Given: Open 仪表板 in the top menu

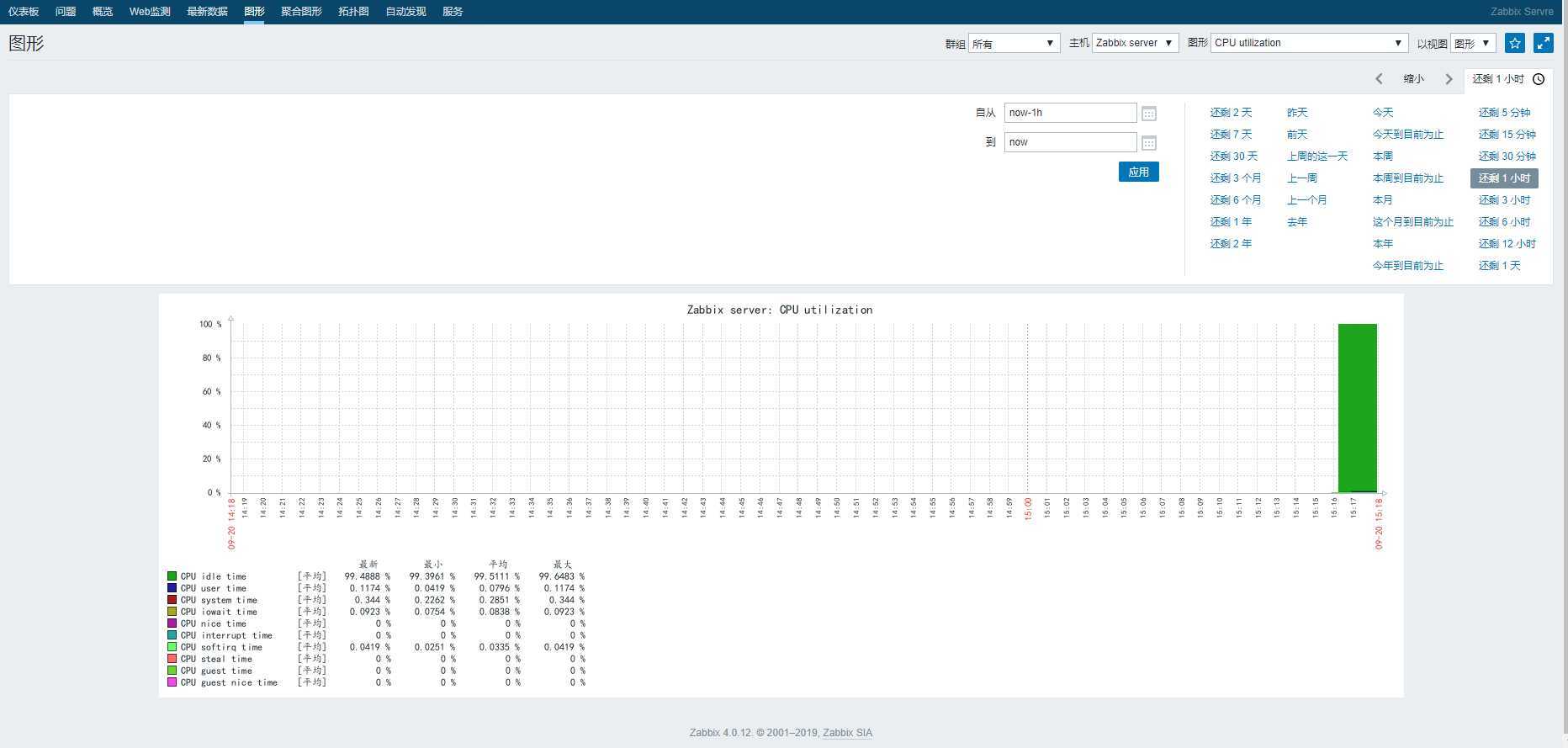Looking at the screenshot, I should point(24,12).
